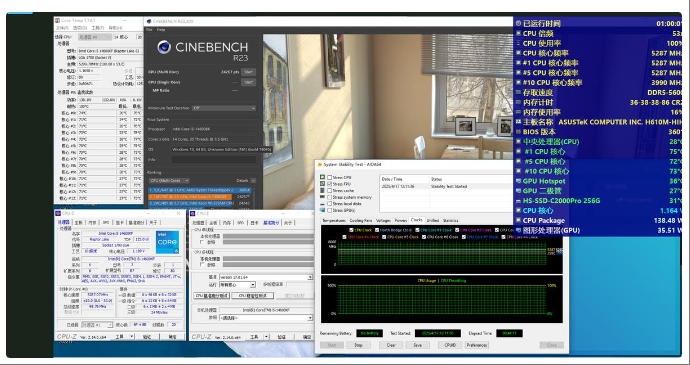Click the drive icon beside HS-SSD-C2000Pro 256G
This screenshot has height=365, width=690.
(x=518, y=201)
